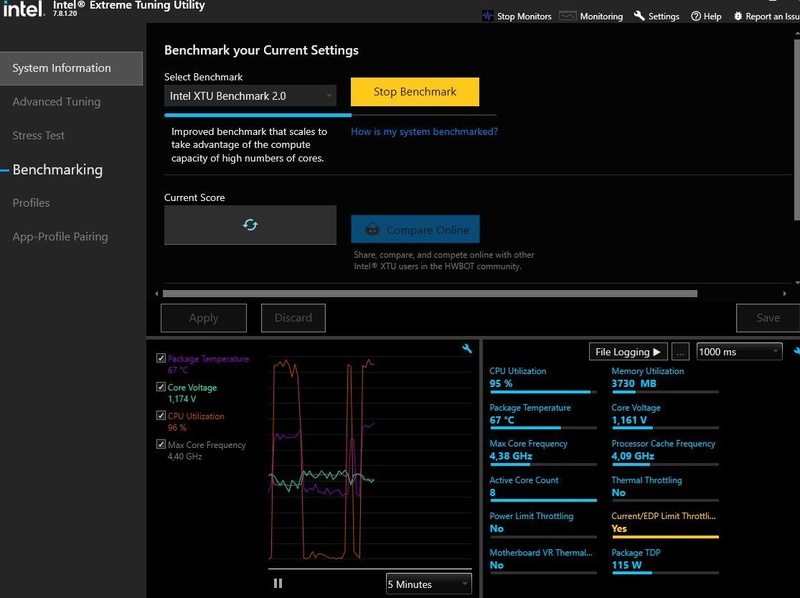Viewport: 800px width, 598px height.
Task: Click Max Core Frequency 4,38 GHz value
Action: pyautogui.click(x=511, y=456)
